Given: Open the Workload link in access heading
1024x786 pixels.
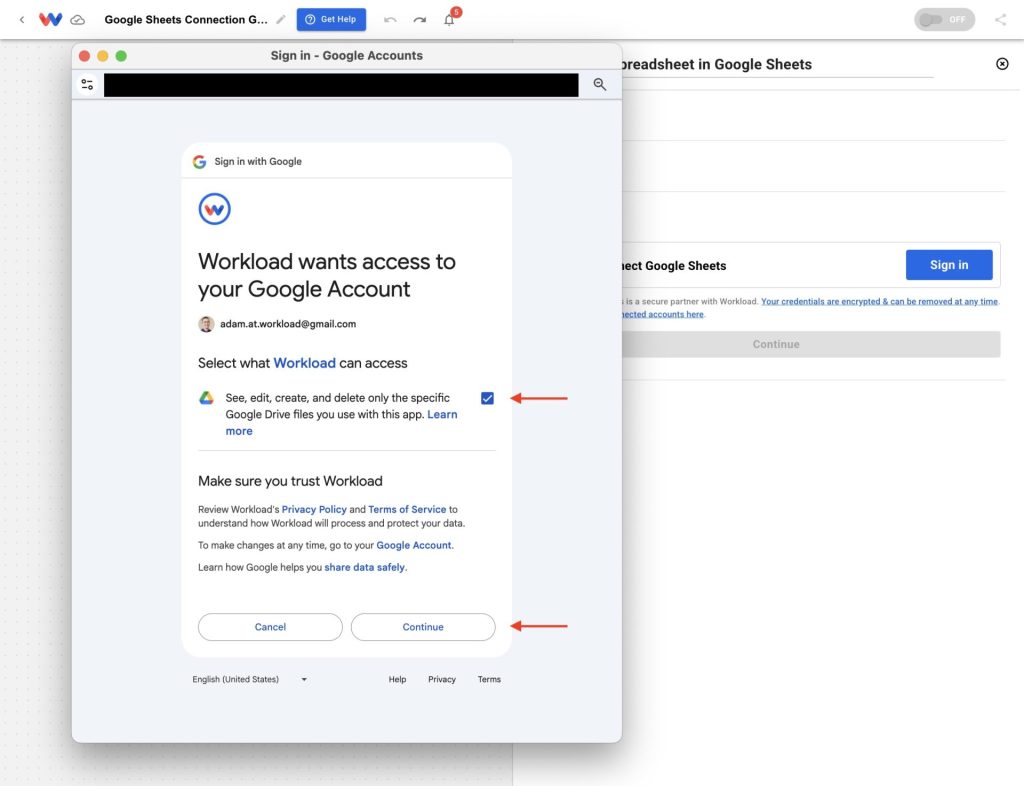Looking at the screenshot, I should coord(304,363).
